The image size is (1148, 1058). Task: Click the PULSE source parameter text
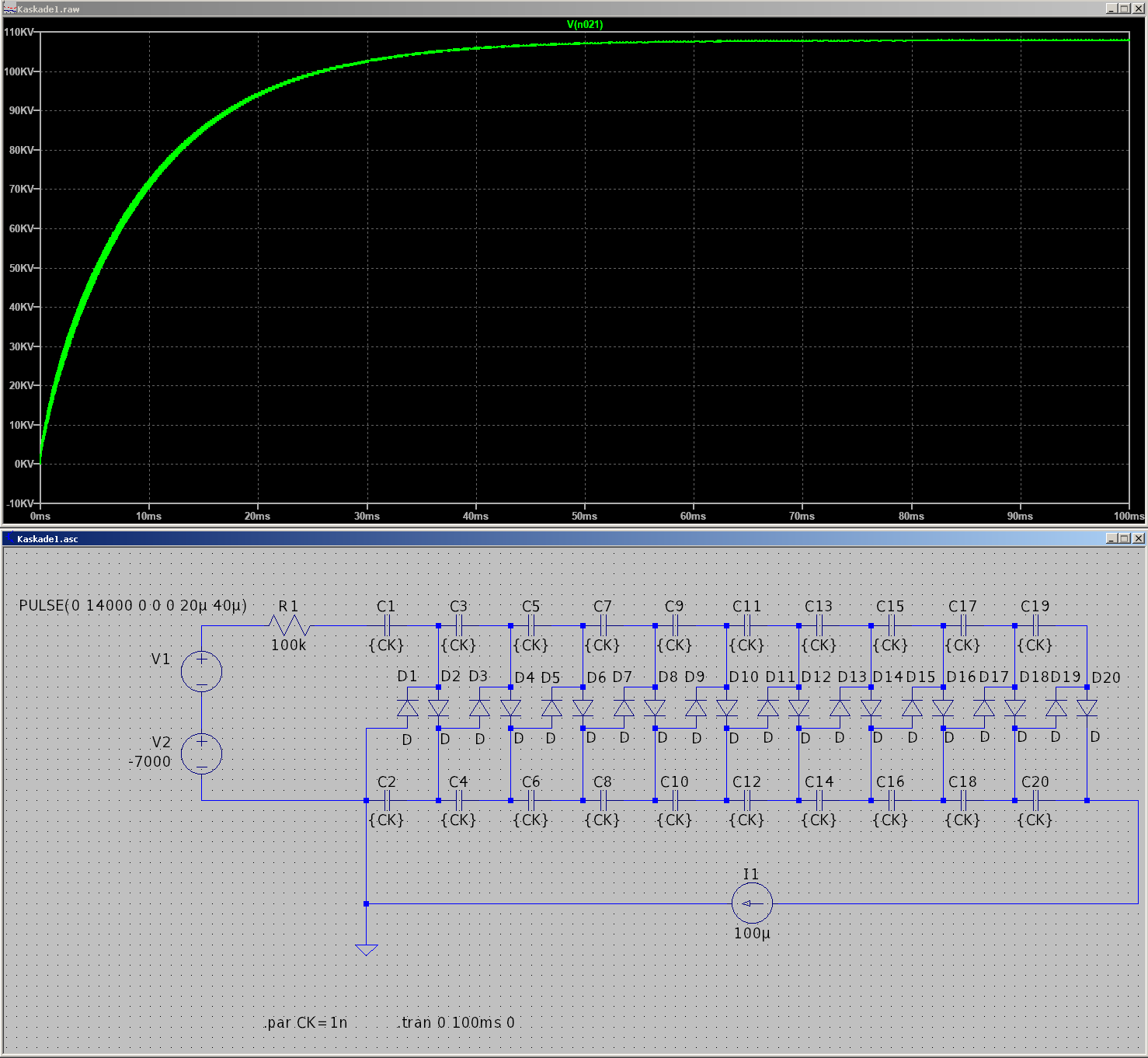133,605
